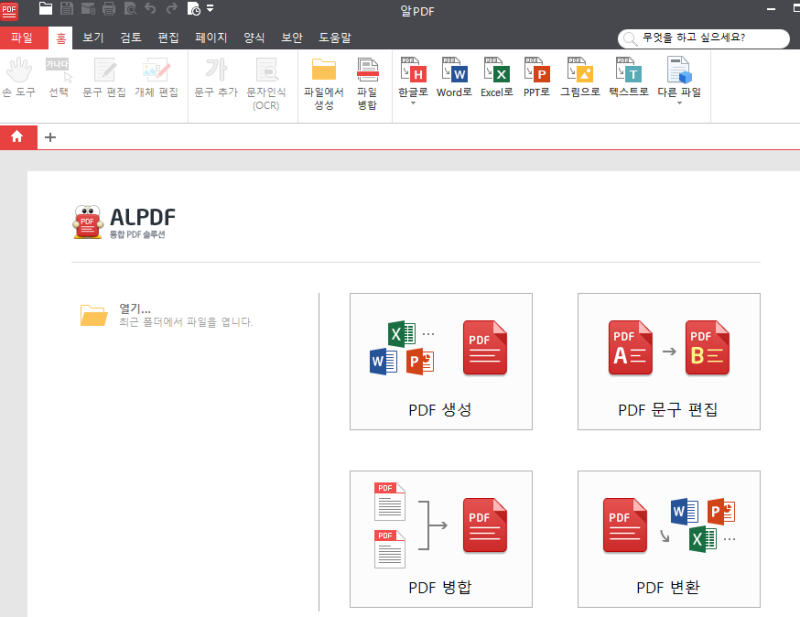The height and width of the screenshot is (617, 800).
Task: Click the yellow folder icon beside 열기
Action: click(93, 315)
